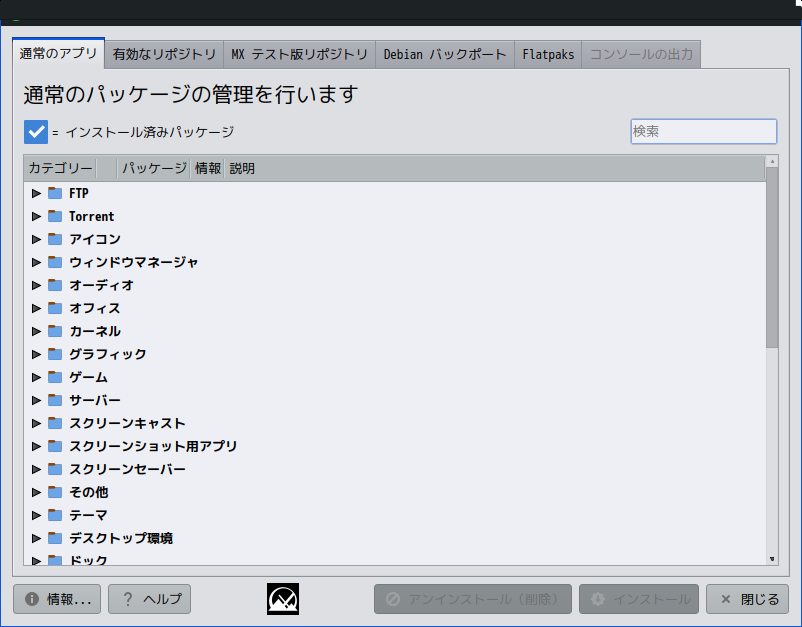The height and width of the screenshot is (627, 802).
Task: Expand the アイコン category arrow
Action: pos(36,239)
